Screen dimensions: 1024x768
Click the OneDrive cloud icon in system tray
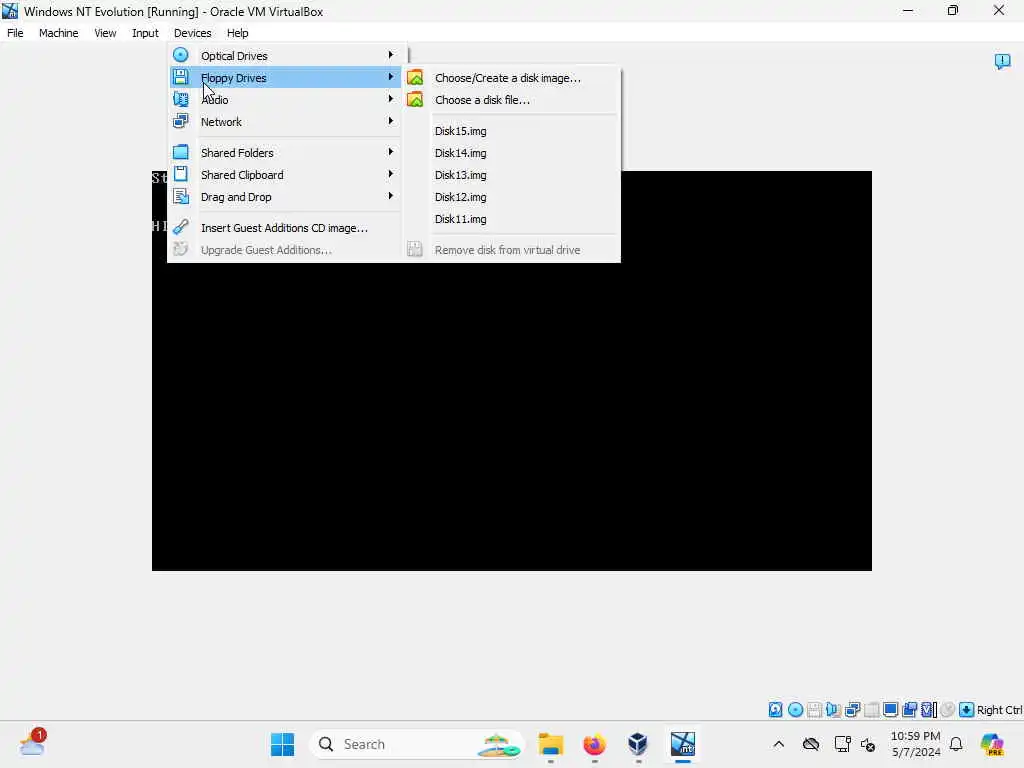[x=811, y=744]
